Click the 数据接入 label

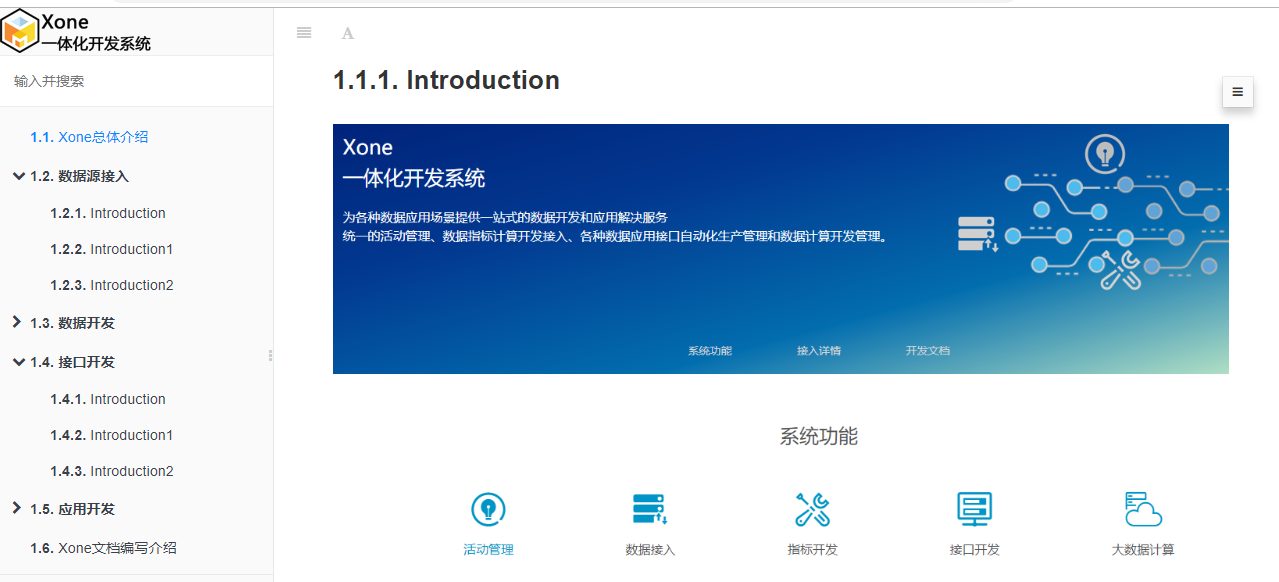(650, 550)
